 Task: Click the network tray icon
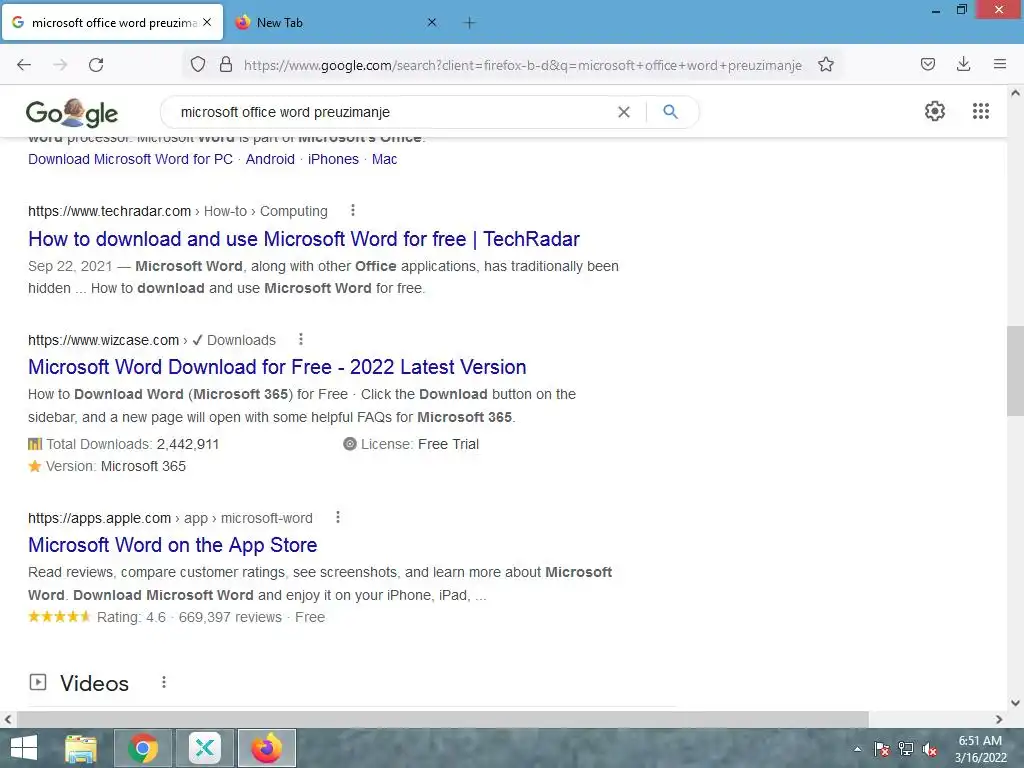coord(906,749)
